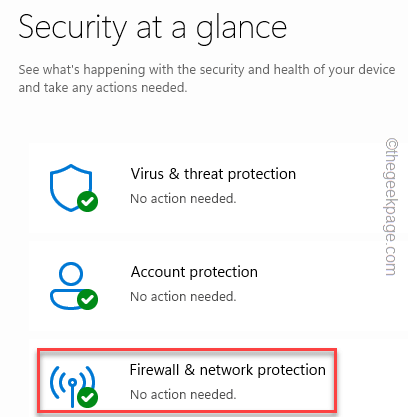
Task: Select 'No action needed' under Firewall & network protection
Action: (x=183, y=395)
